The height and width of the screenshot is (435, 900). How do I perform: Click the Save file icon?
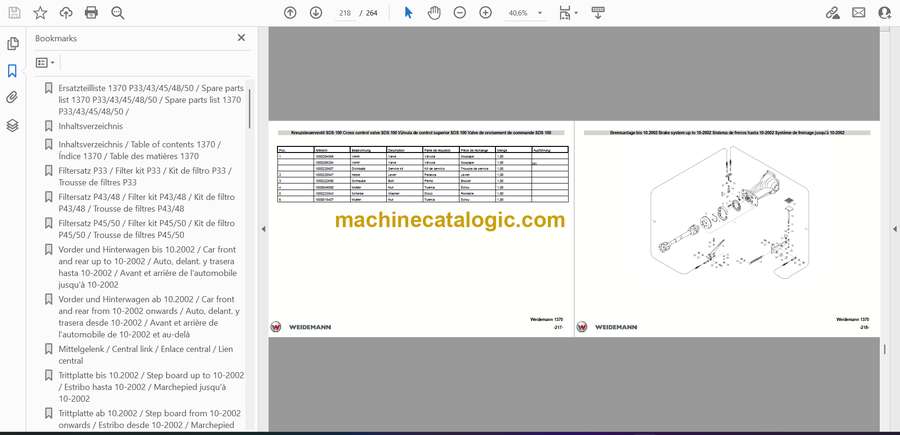point(13,13)
